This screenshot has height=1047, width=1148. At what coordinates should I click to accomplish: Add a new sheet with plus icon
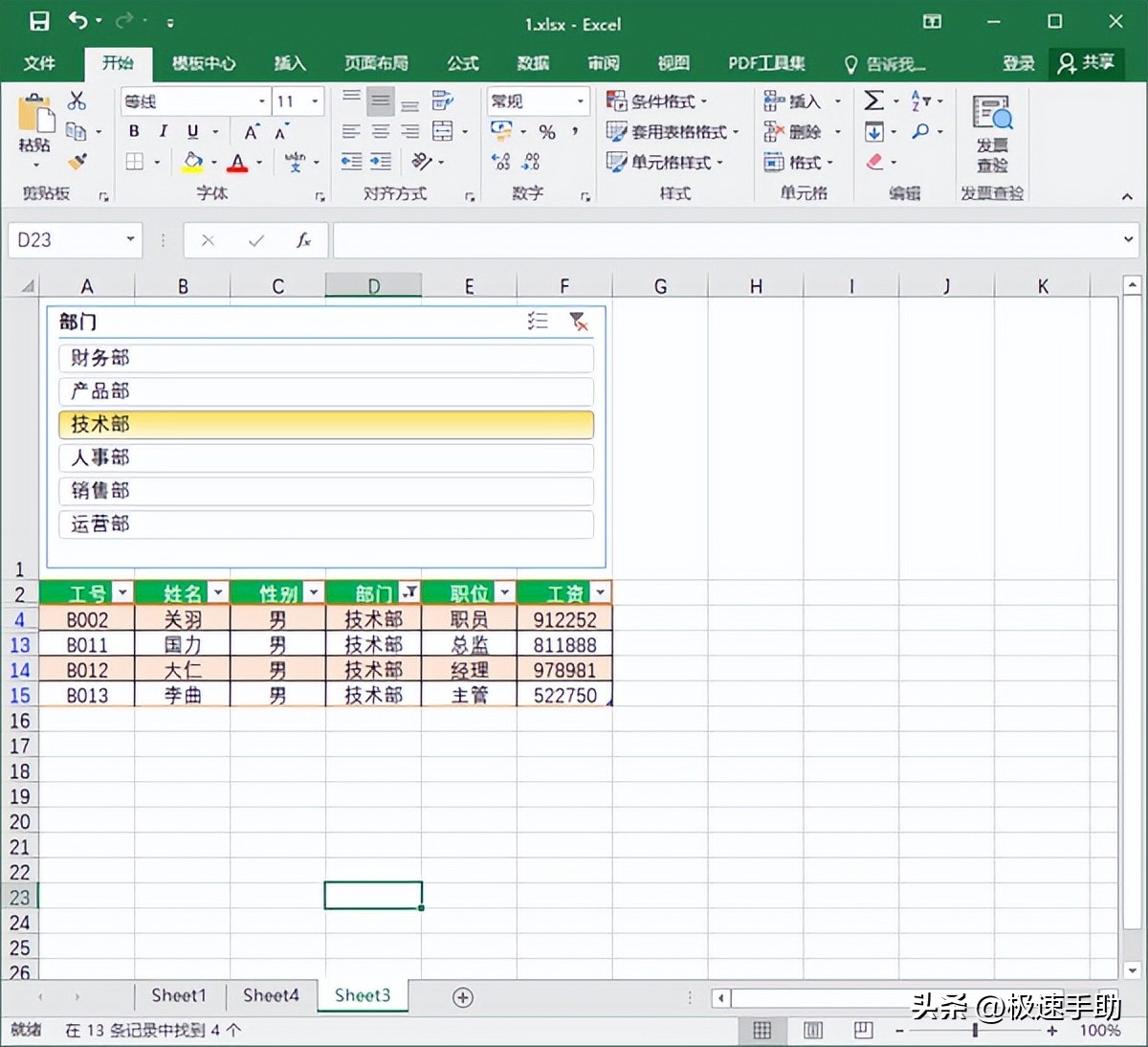[463, 997]
